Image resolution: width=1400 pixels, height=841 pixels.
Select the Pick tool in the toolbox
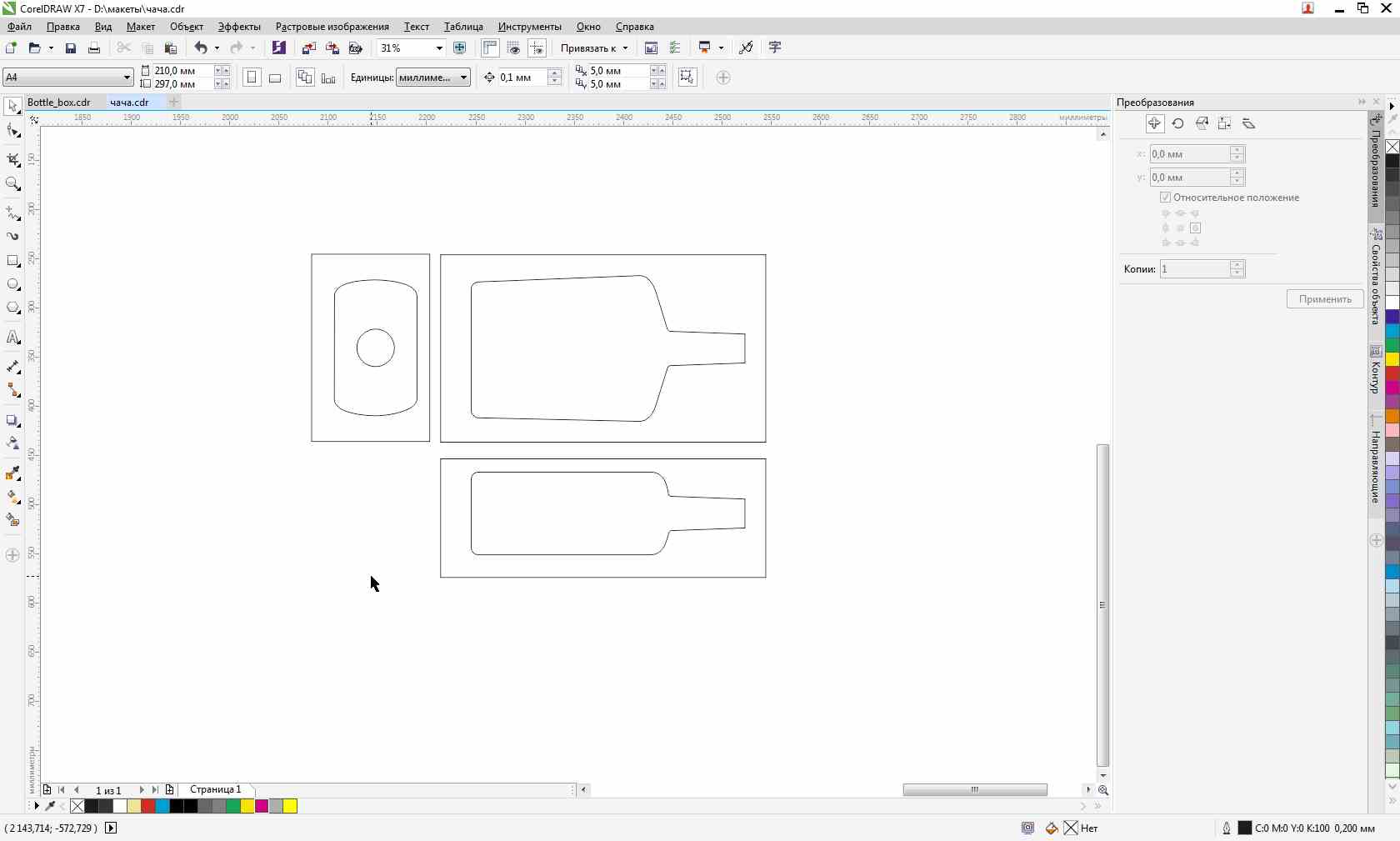(x=12, y=107)
